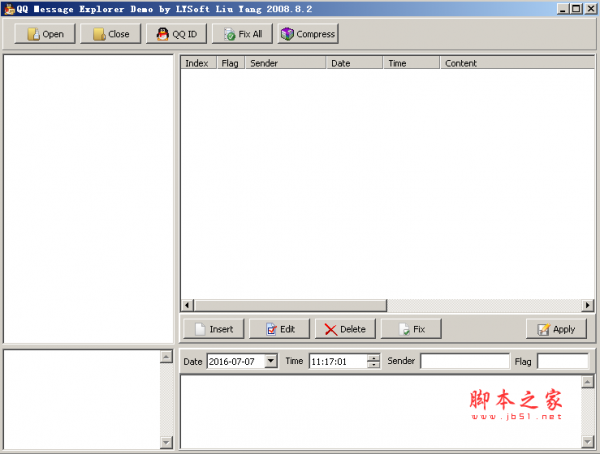Viewport: 600px width, 454px height.
Task: Click the Delete message button with red X
Action: [x=345, y=329]
